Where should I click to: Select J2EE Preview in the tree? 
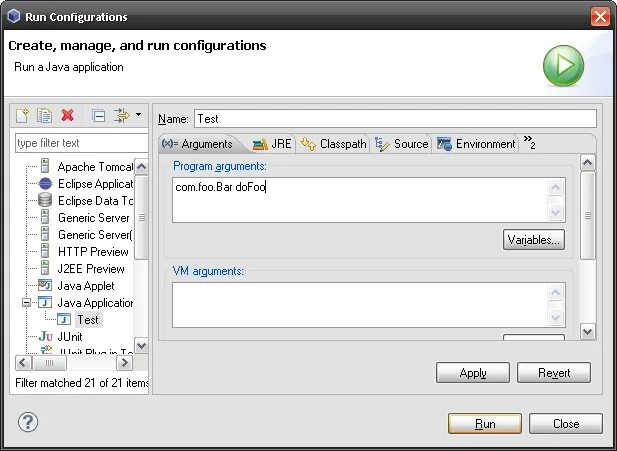pyautogui.click(x=91, y=268)
